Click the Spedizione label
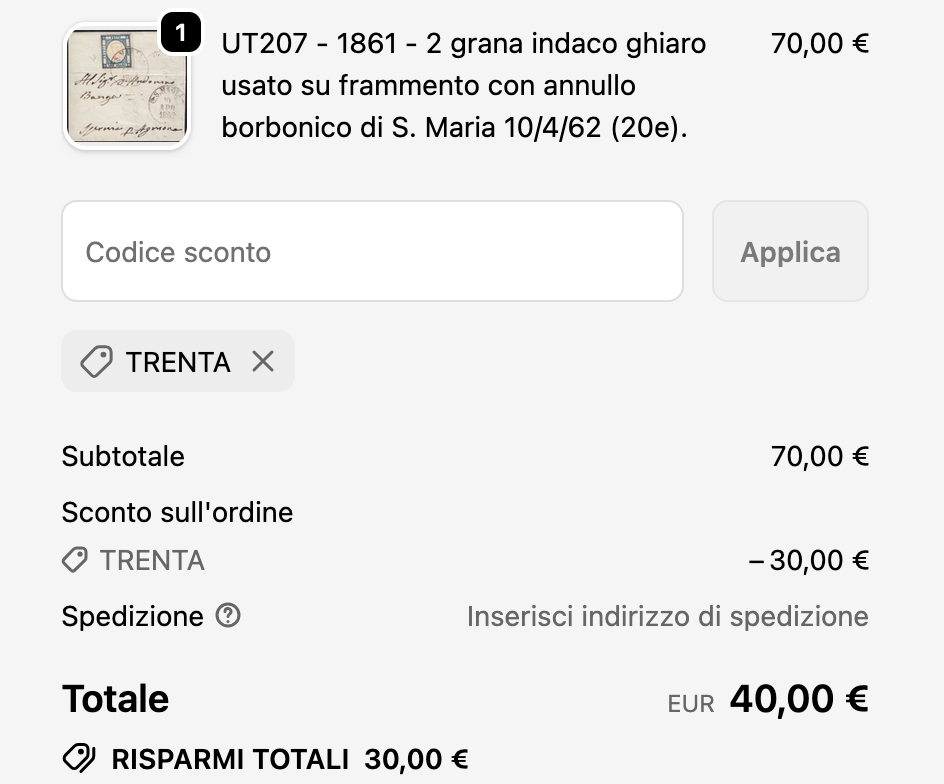 point(132,617)
